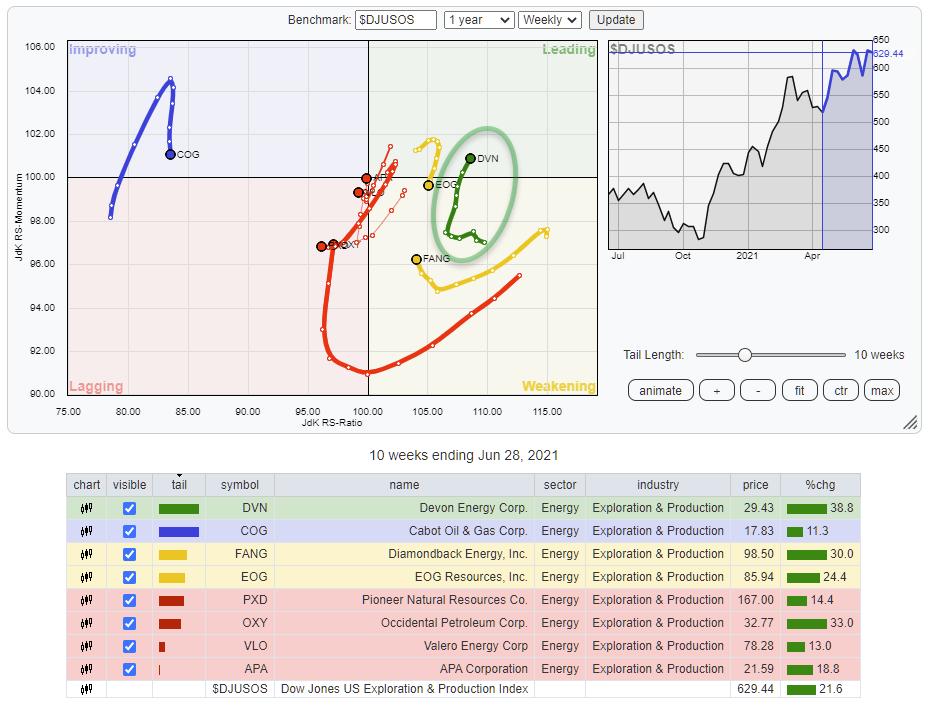The image size is (931, 711).
Task: Sort table by the tail column header
Action: 179,485
